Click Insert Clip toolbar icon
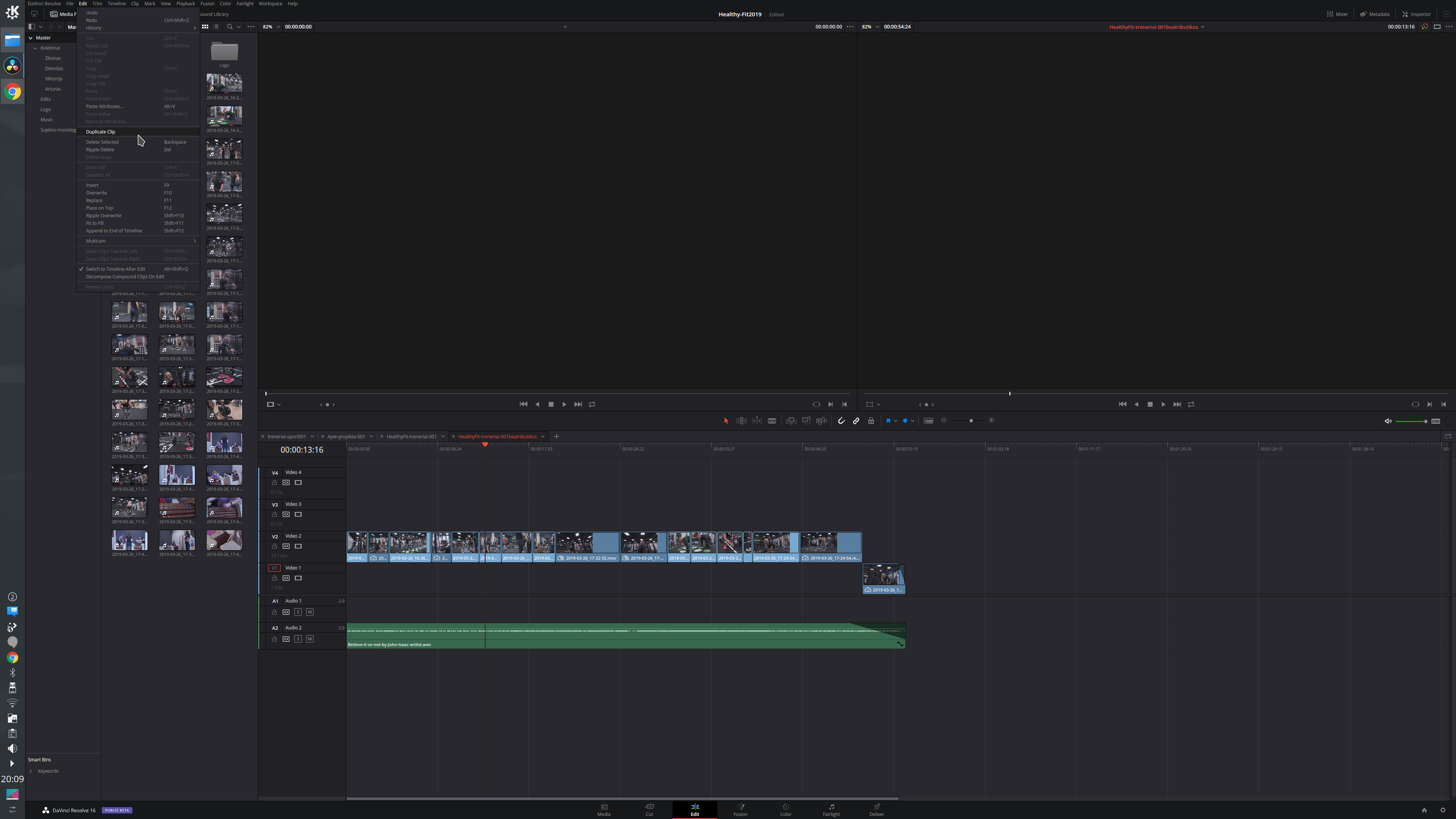 pos(791,420)
